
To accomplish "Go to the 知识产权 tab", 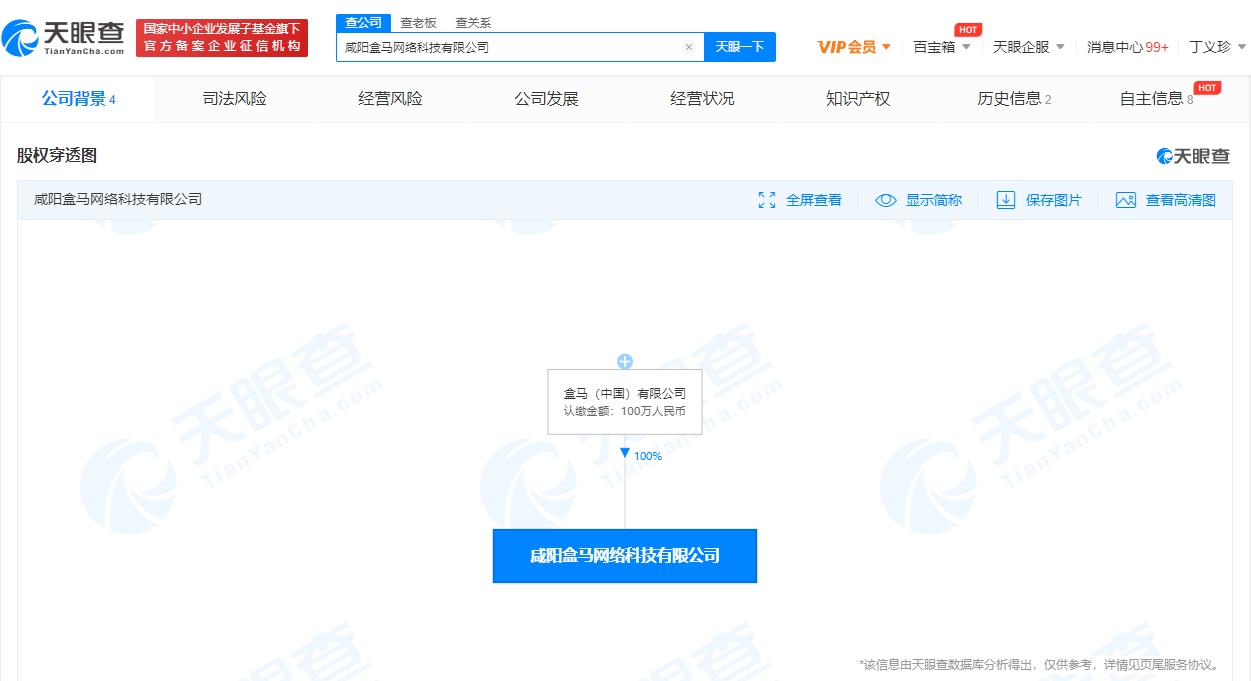I will pos(857,98).
